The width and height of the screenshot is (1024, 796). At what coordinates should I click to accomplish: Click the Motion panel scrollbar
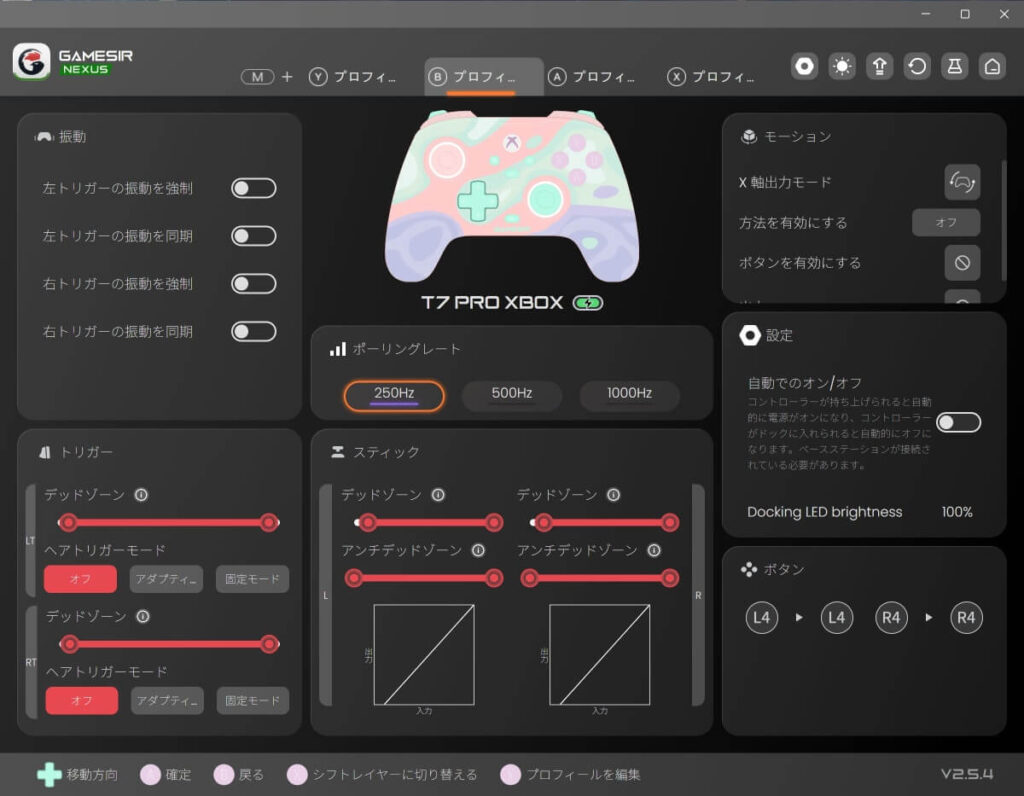pos(1004,221)
